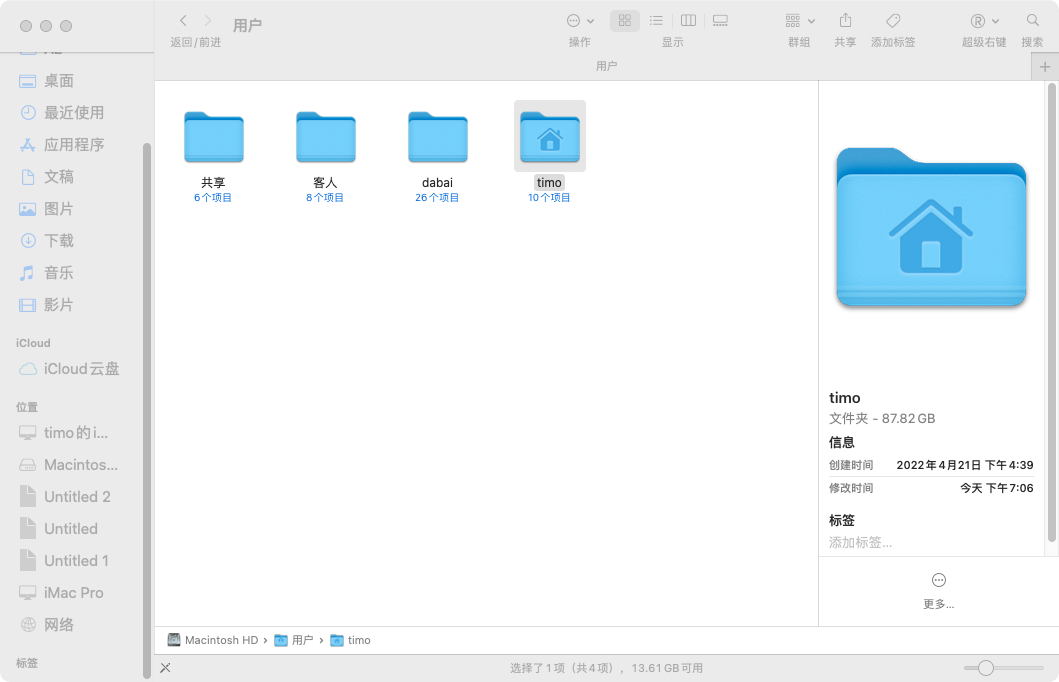The image size is (1059, 682).
Task: Select iCloud云盘 in the sidebar
Action: 81,369
